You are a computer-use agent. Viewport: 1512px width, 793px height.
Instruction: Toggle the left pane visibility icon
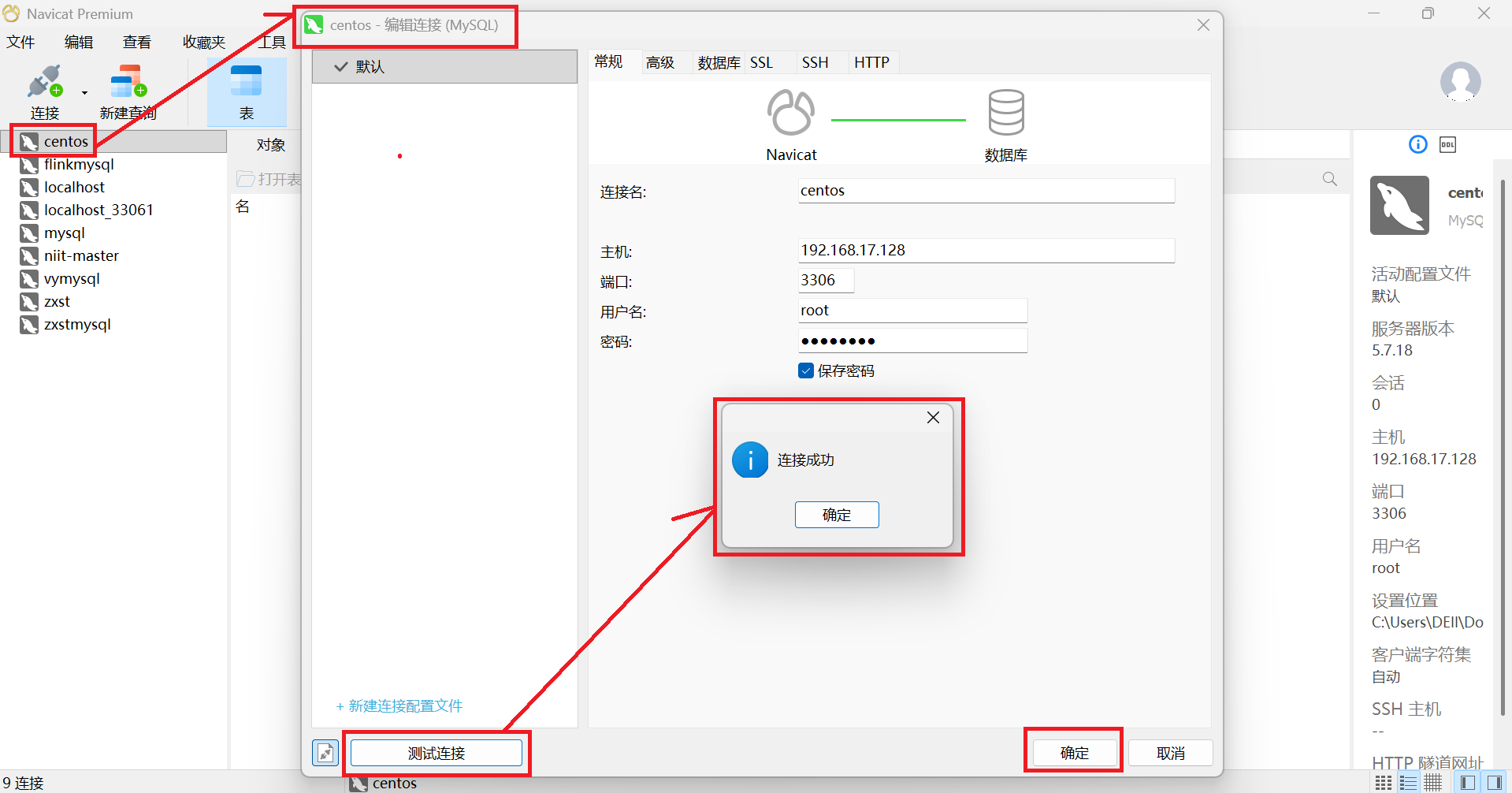tap(1468, 783)
